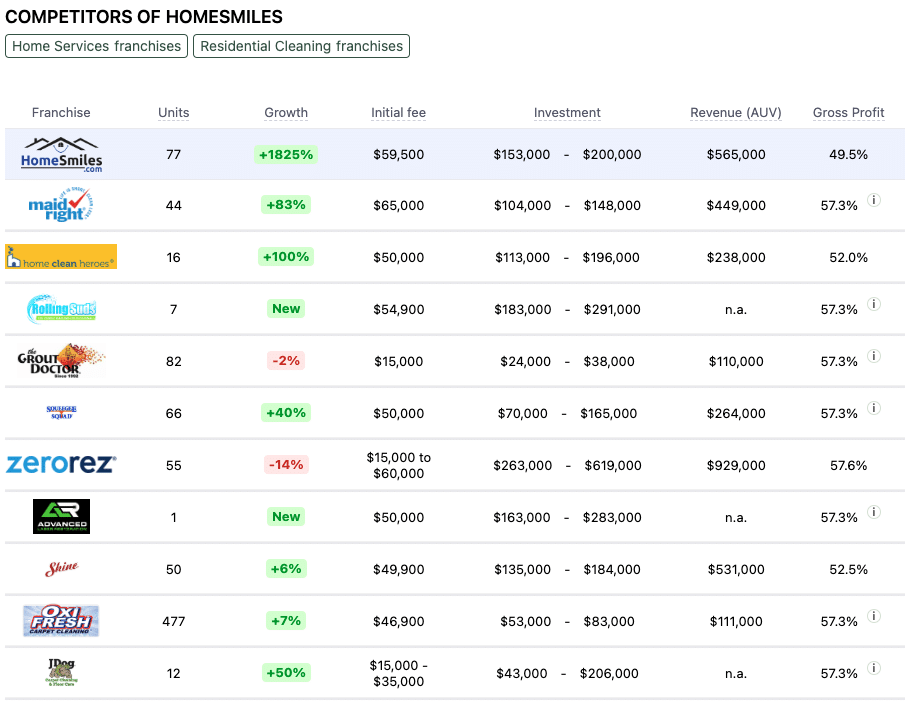The width and height of the screenshot is (912, 718).
Task: Click the New badge for Rolling Suds
Action: 286,308
